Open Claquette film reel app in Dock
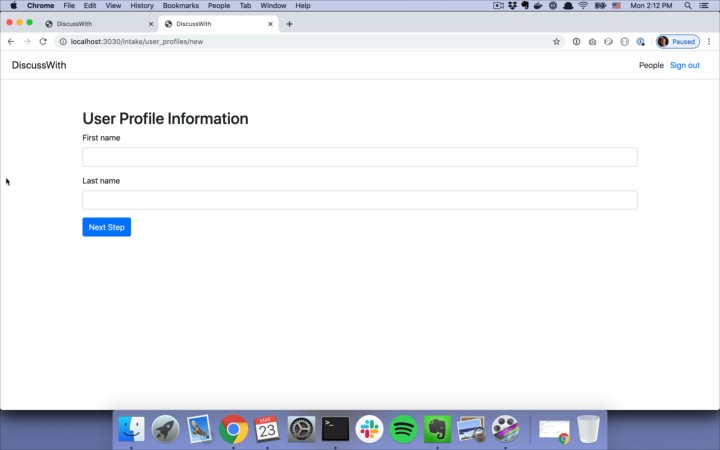 coord(505,429)
